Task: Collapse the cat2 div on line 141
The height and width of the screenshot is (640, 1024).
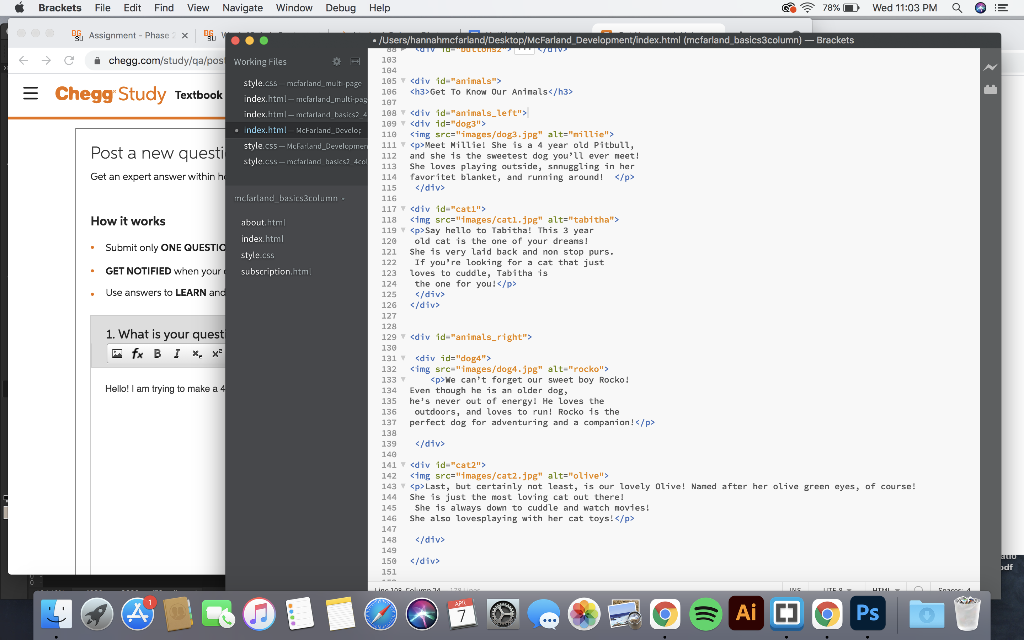Action: click(404, 465)
